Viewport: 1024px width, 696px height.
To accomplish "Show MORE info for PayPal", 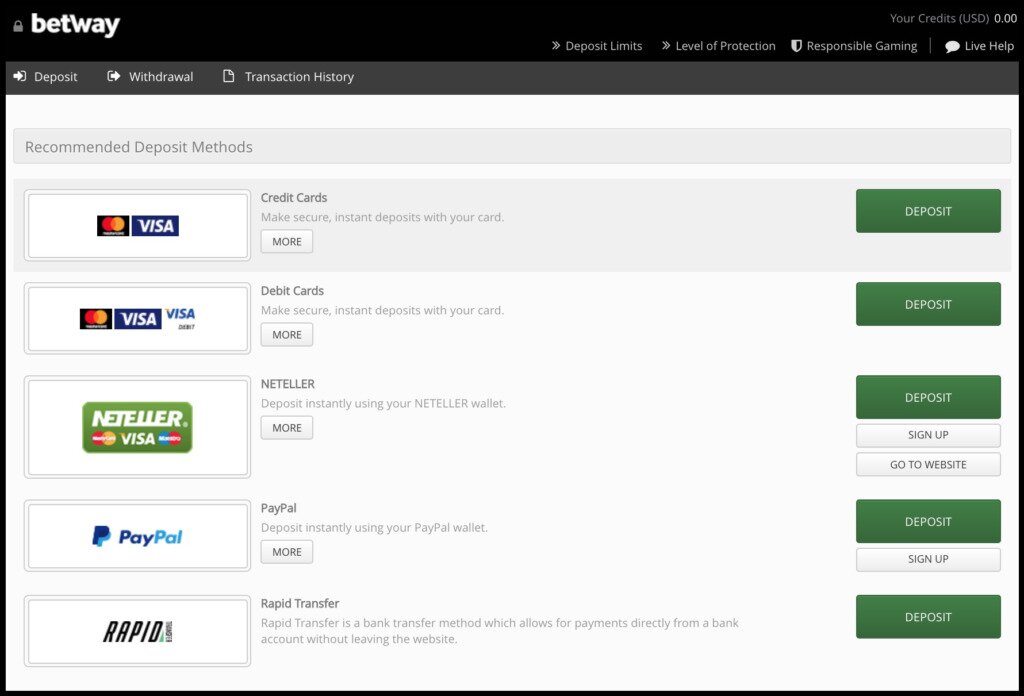I will [x=287, y=552].
